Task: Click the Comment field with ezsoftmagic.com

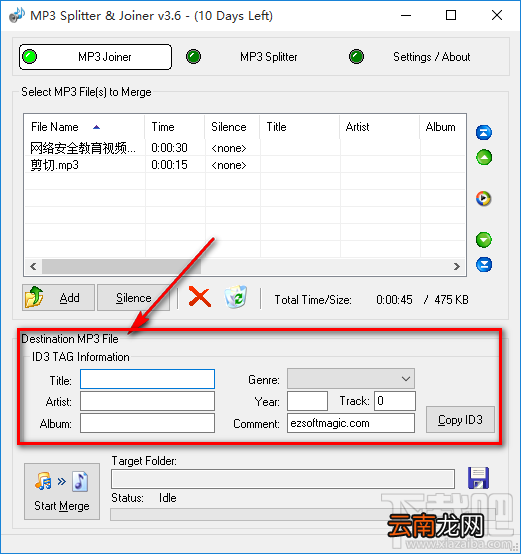Action: (x=351, y=423)
